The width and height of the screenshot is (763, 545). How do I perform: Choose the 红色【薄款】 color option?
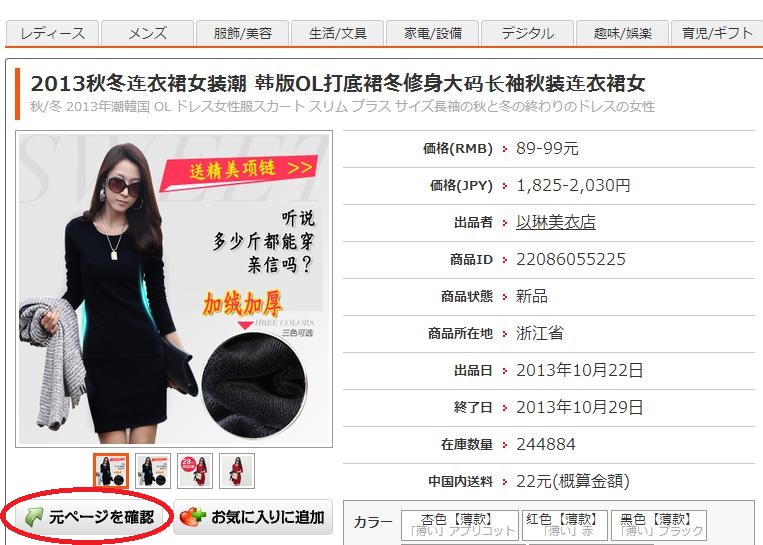(563, 525)
